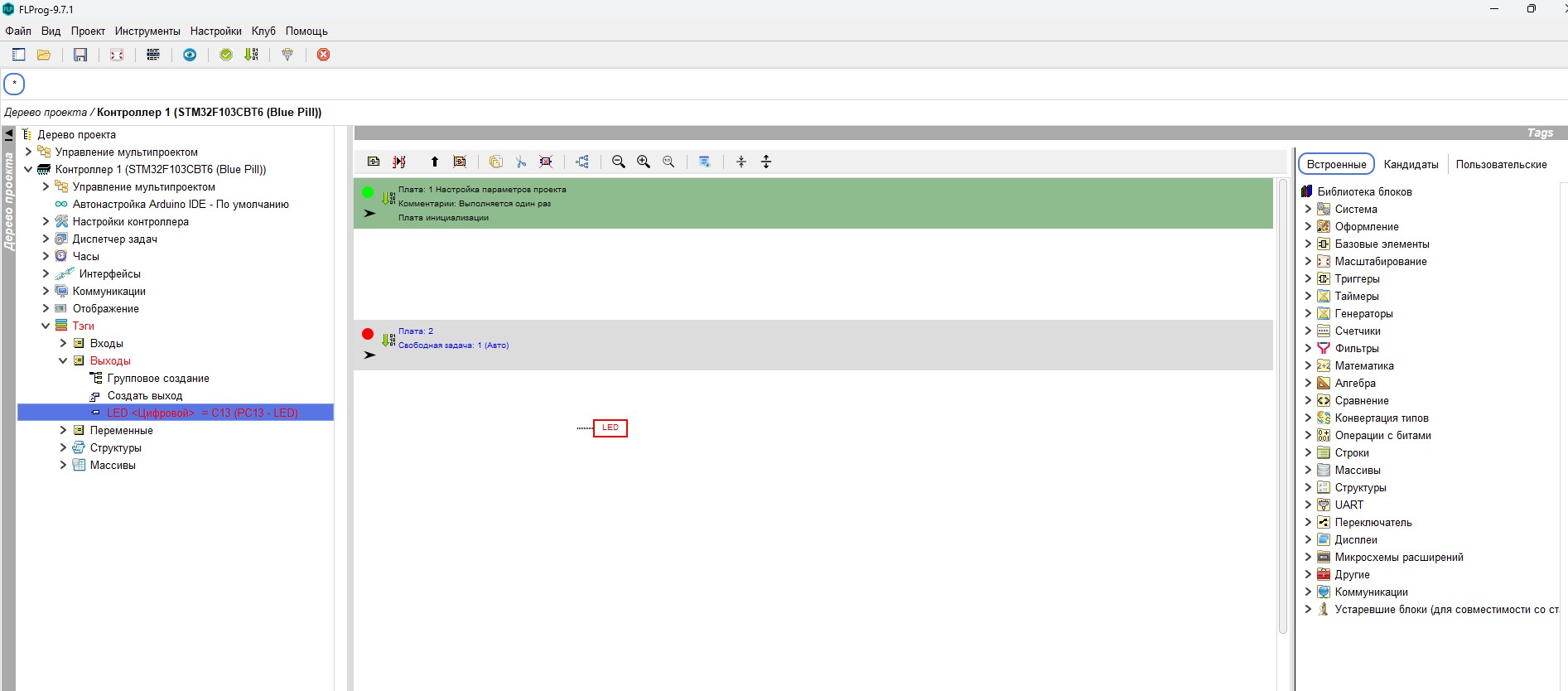Zoom in with the plus magnifier icon
This screenshot has height=691, width=1568.
[644, 162]
